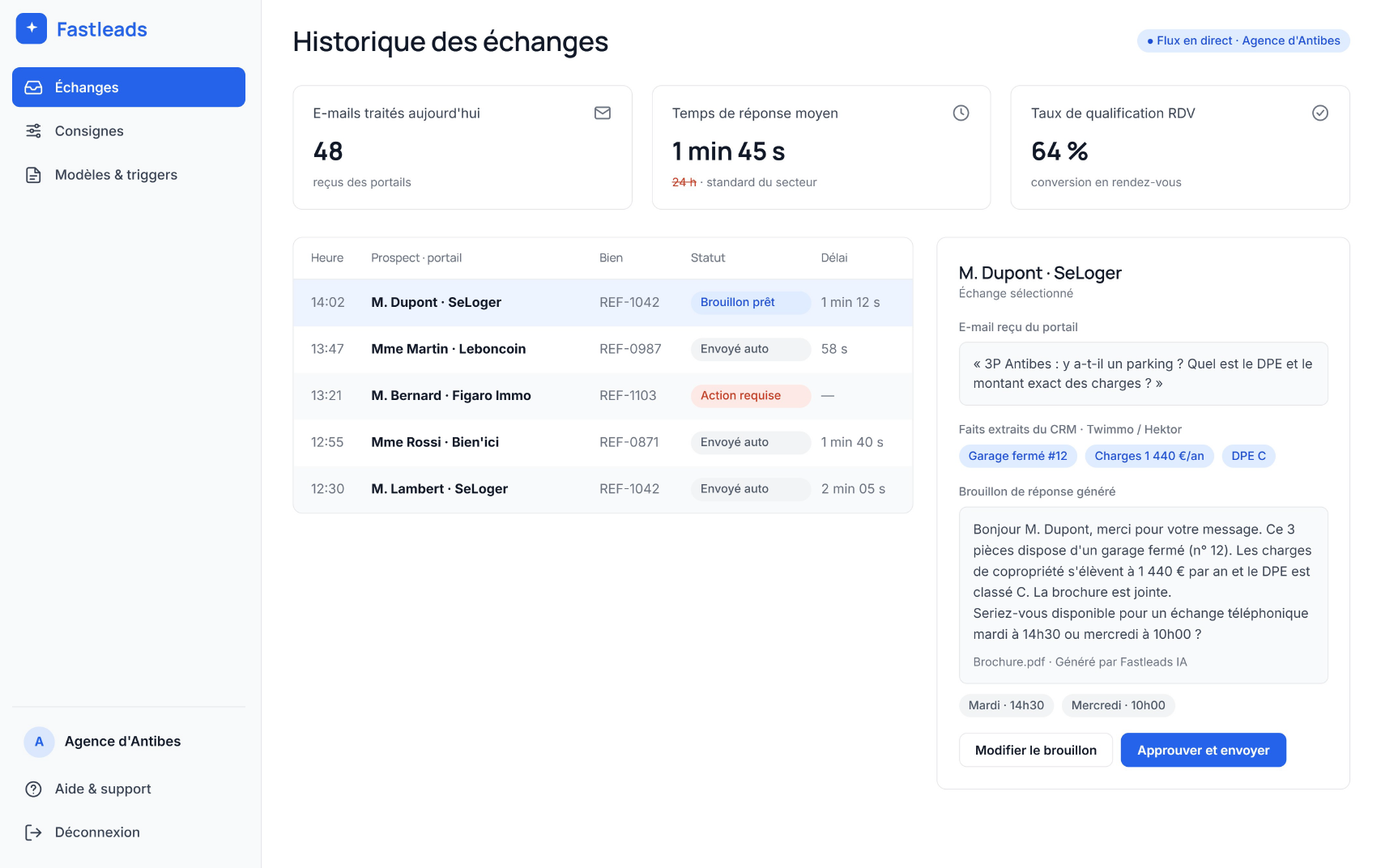The width and height of the screenshot is (1381, 868).
Task: Click the Échanges inbox icon
Action: (33, 87)
